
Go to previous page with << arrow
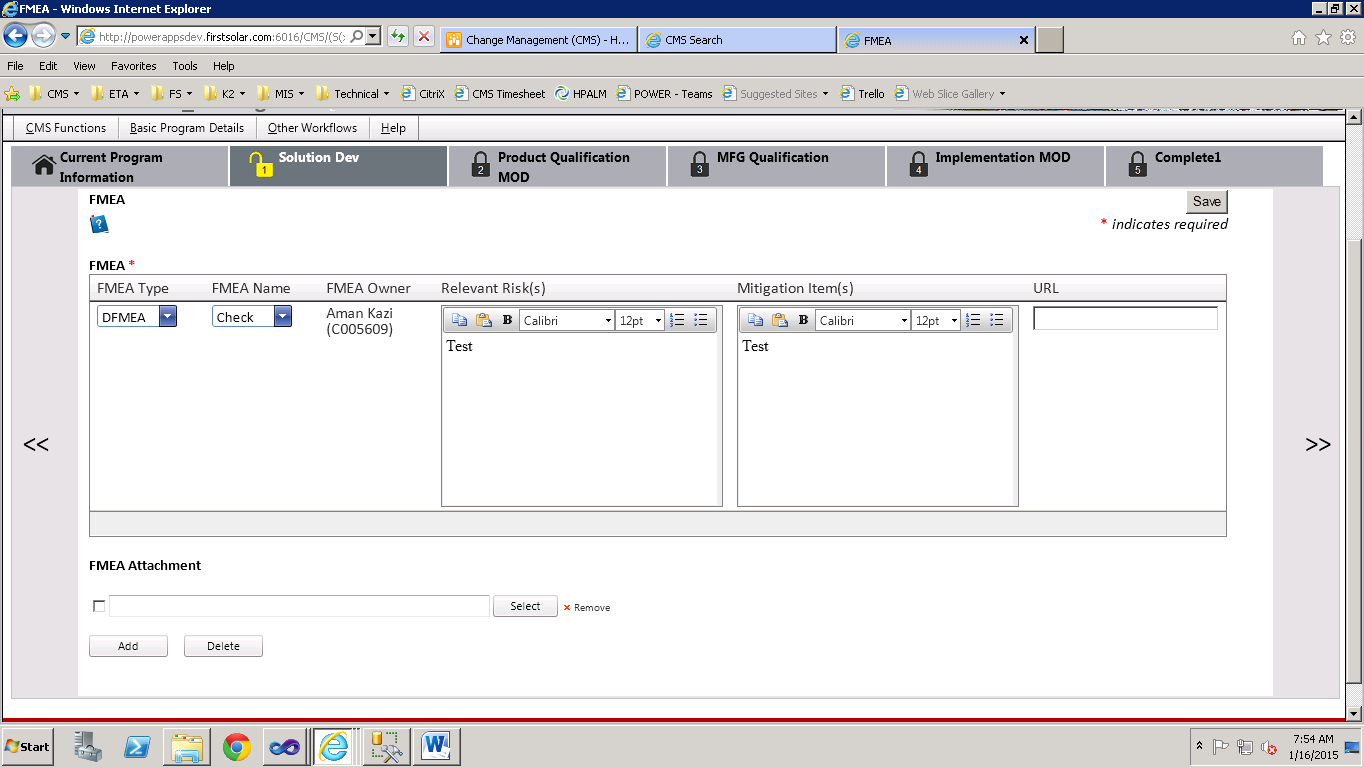36,444
